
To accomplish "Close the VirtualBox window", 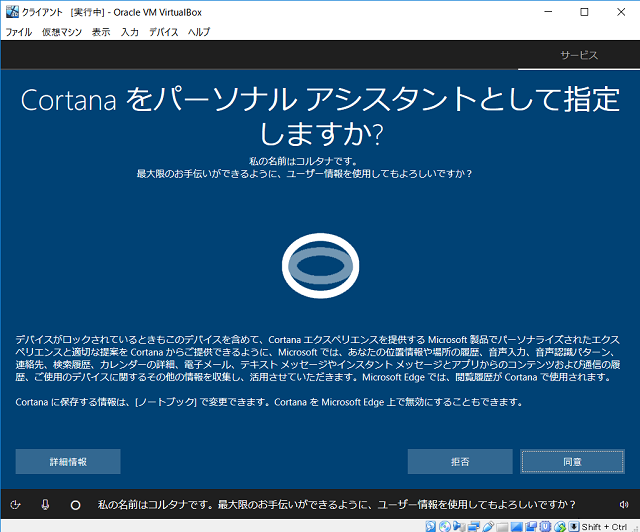I will (x=621, y=12).
